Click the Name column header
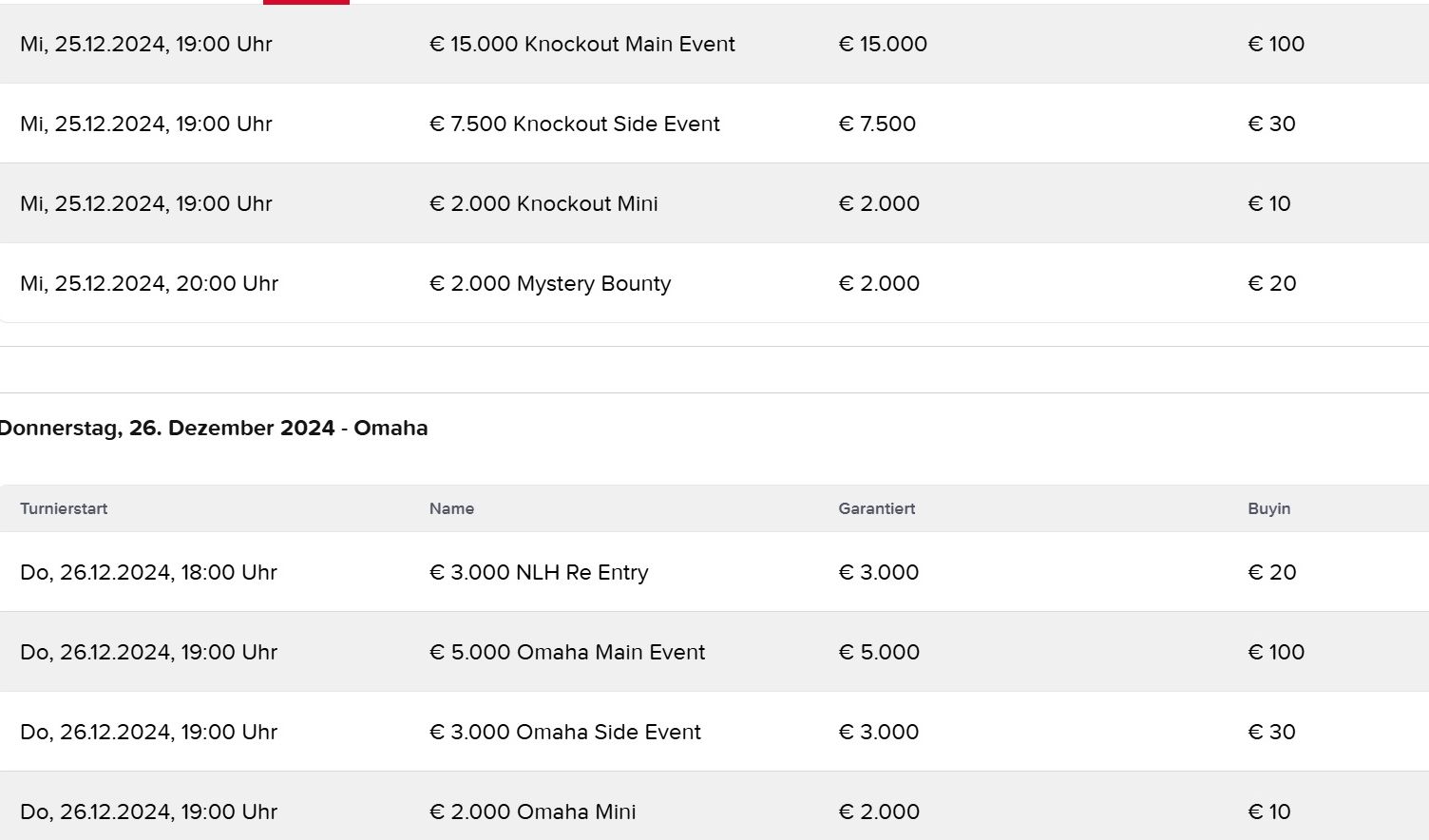 (451, 508)
